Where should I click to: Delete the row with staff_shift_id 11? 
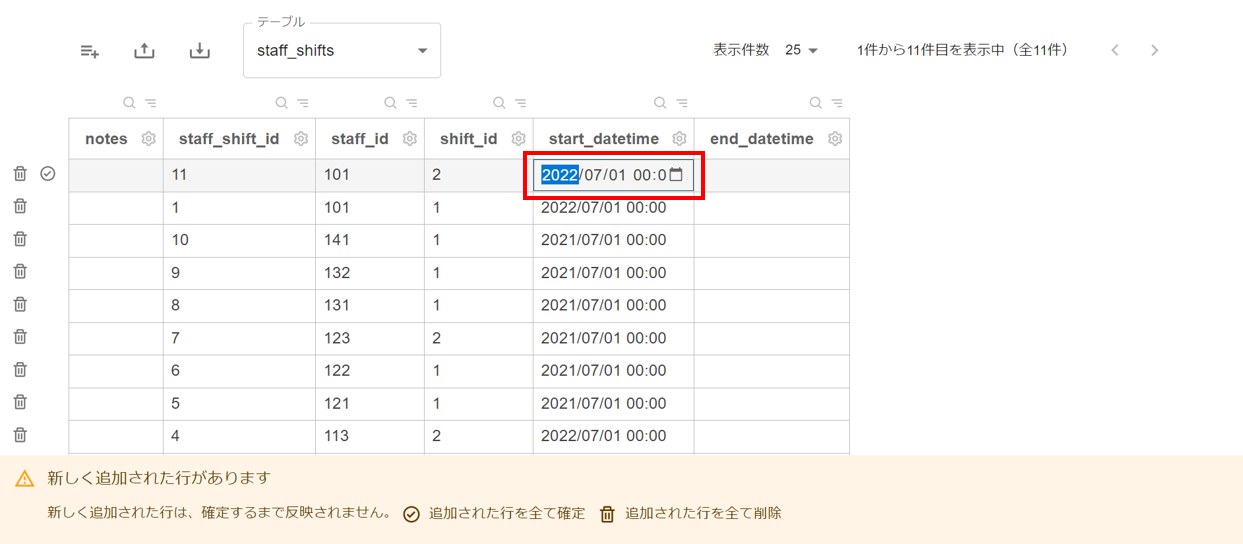click(20, 174)
